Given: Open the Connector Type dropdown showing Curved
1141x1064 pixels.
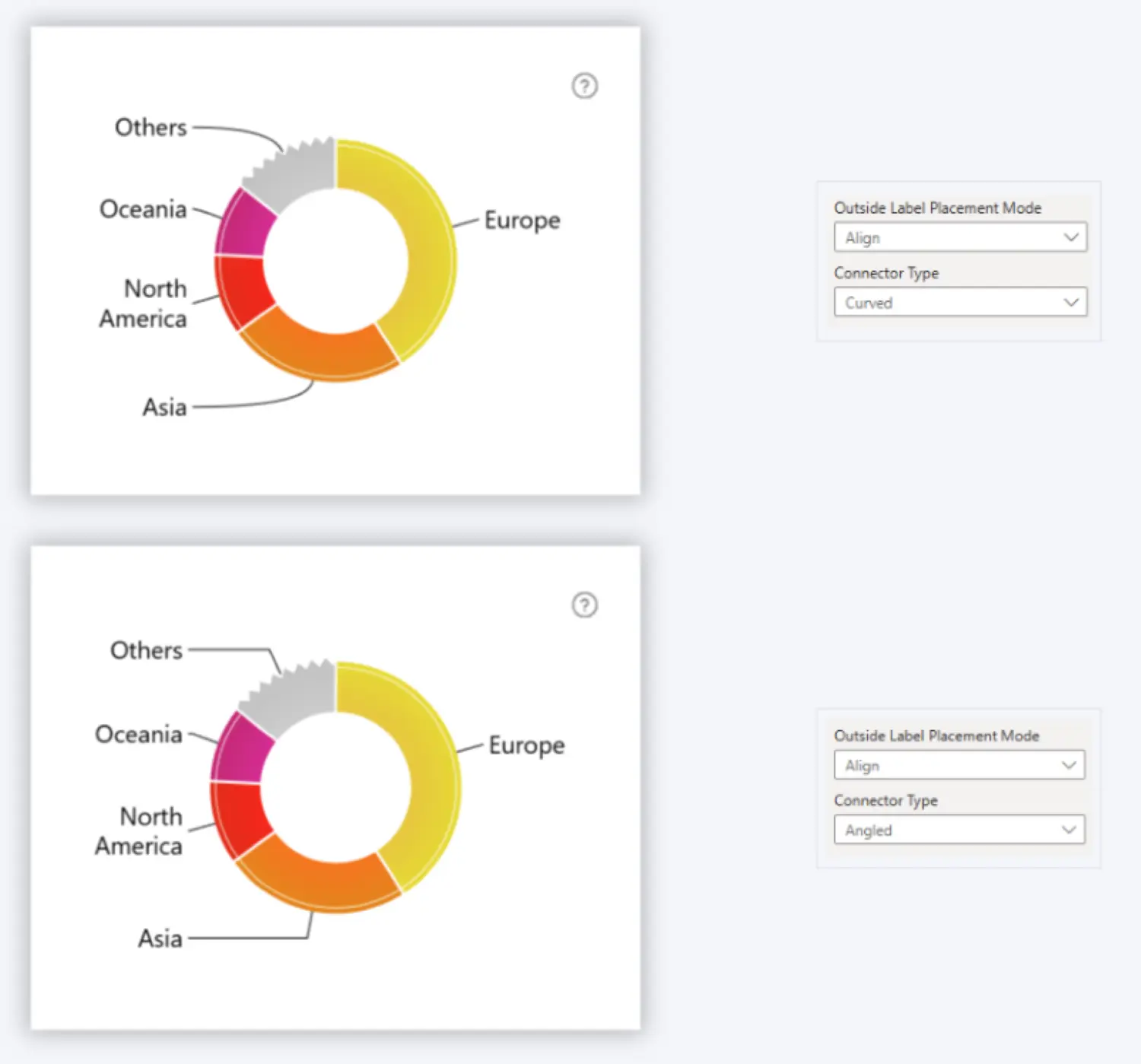Looking at the screenshot, I should tap(960, 302).
